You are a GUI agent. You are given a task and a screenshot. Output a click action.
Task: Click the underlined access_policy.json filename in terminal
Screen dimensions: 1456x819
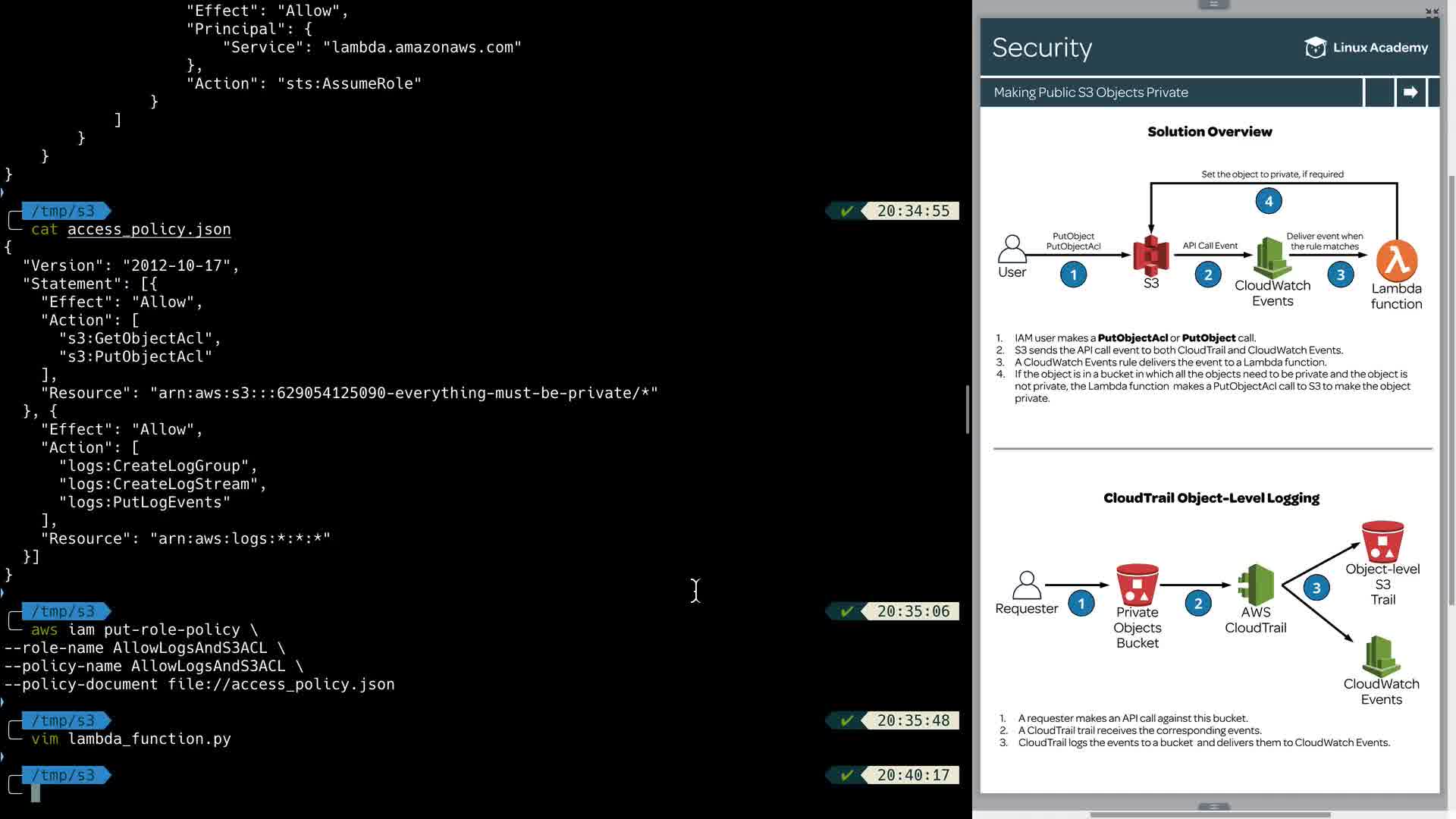point(149,229)
